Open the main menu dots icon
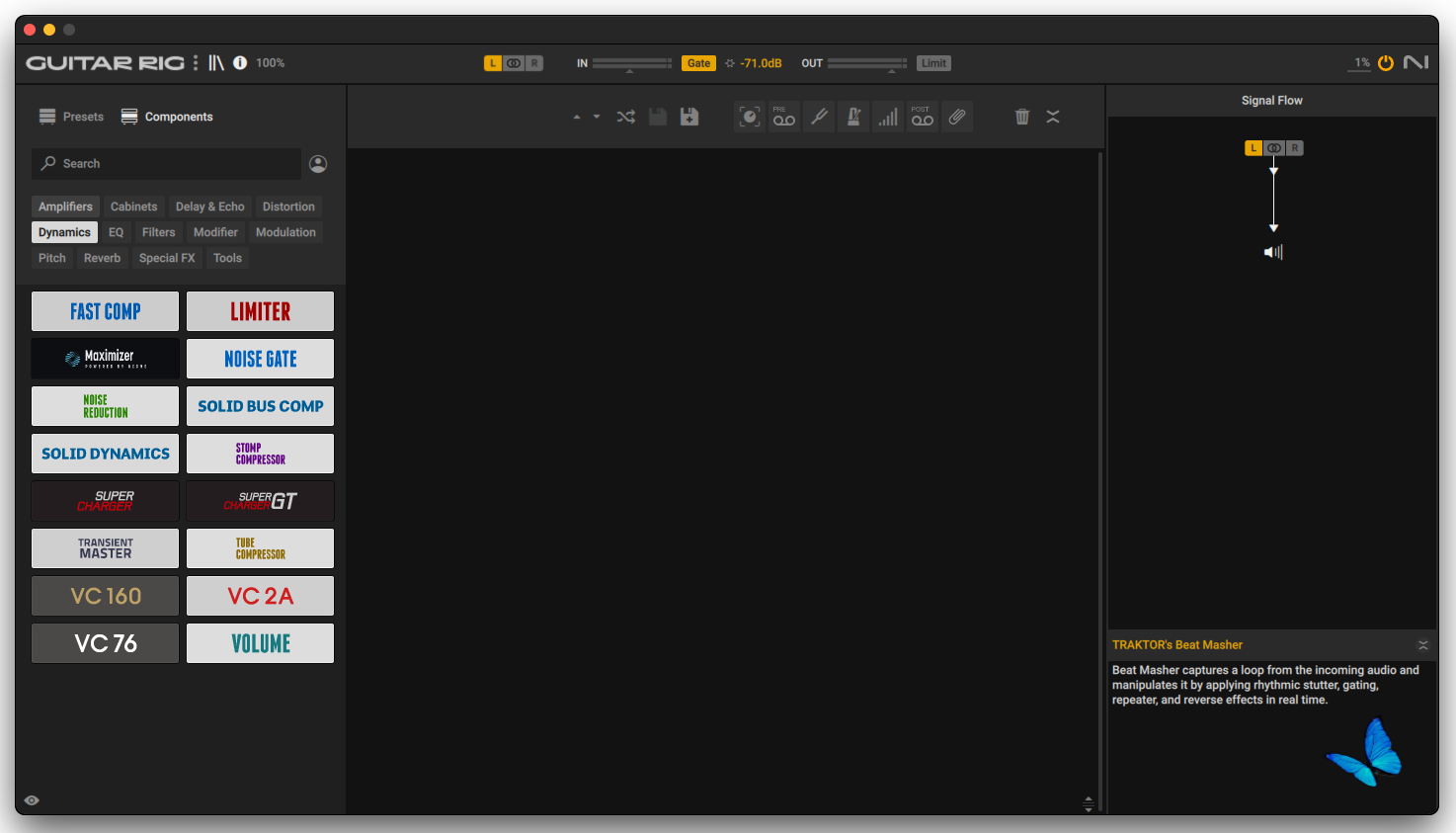 pyautogui.click(x=196, y=62)
